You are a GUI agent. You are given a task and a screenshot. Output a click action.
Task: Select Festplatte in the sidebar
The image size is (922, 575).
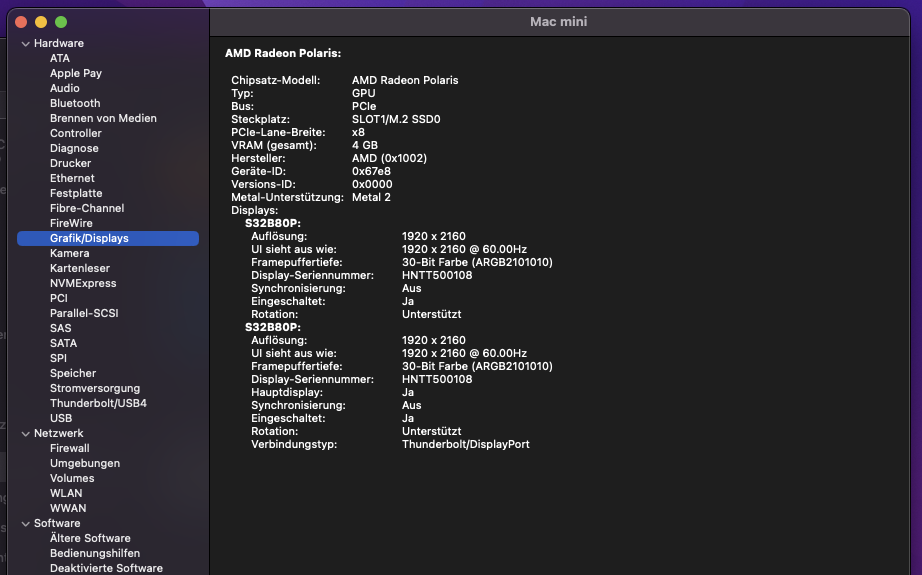point(76,193)
